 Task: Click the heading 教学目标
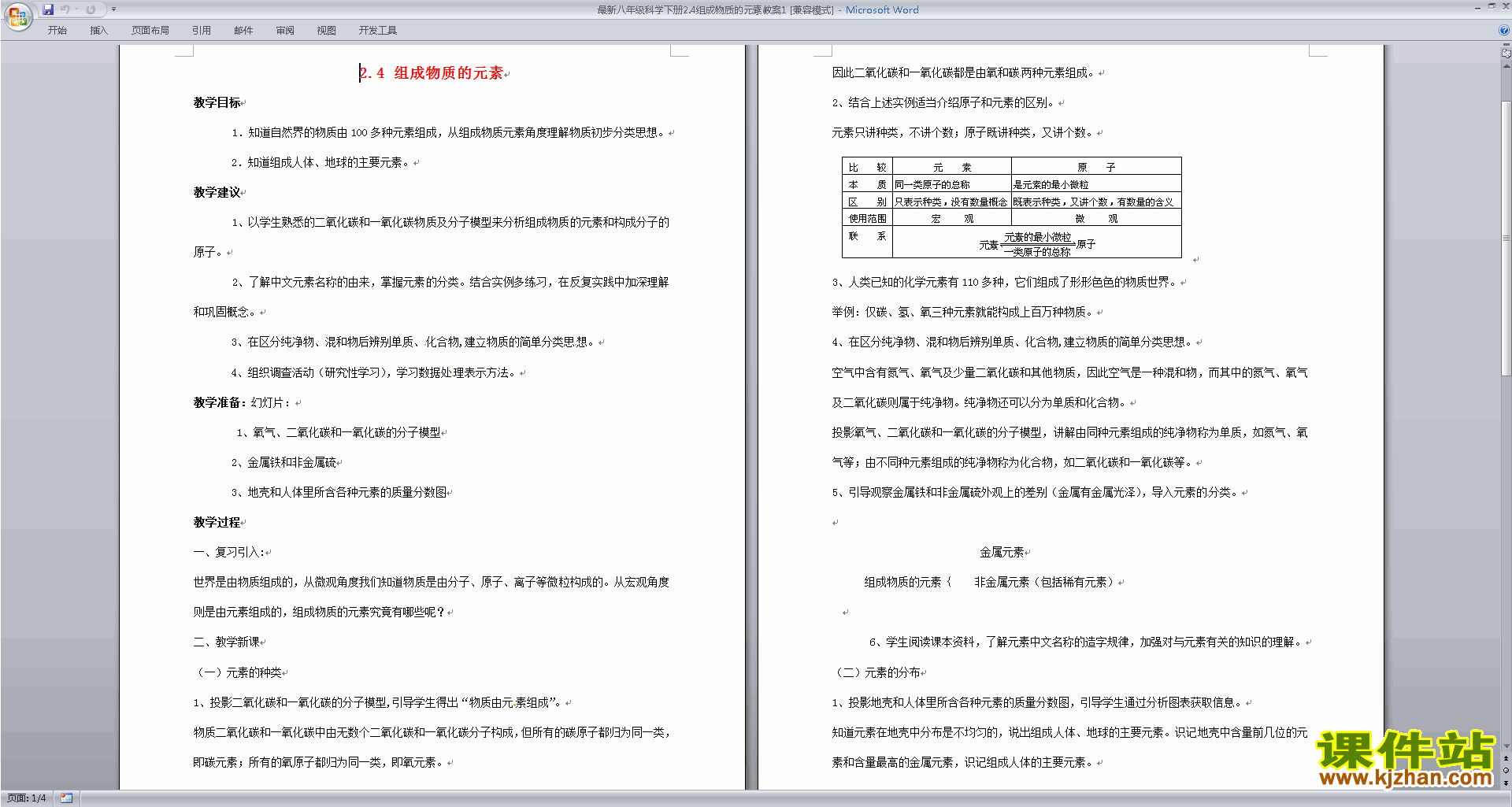click(217, 102)
